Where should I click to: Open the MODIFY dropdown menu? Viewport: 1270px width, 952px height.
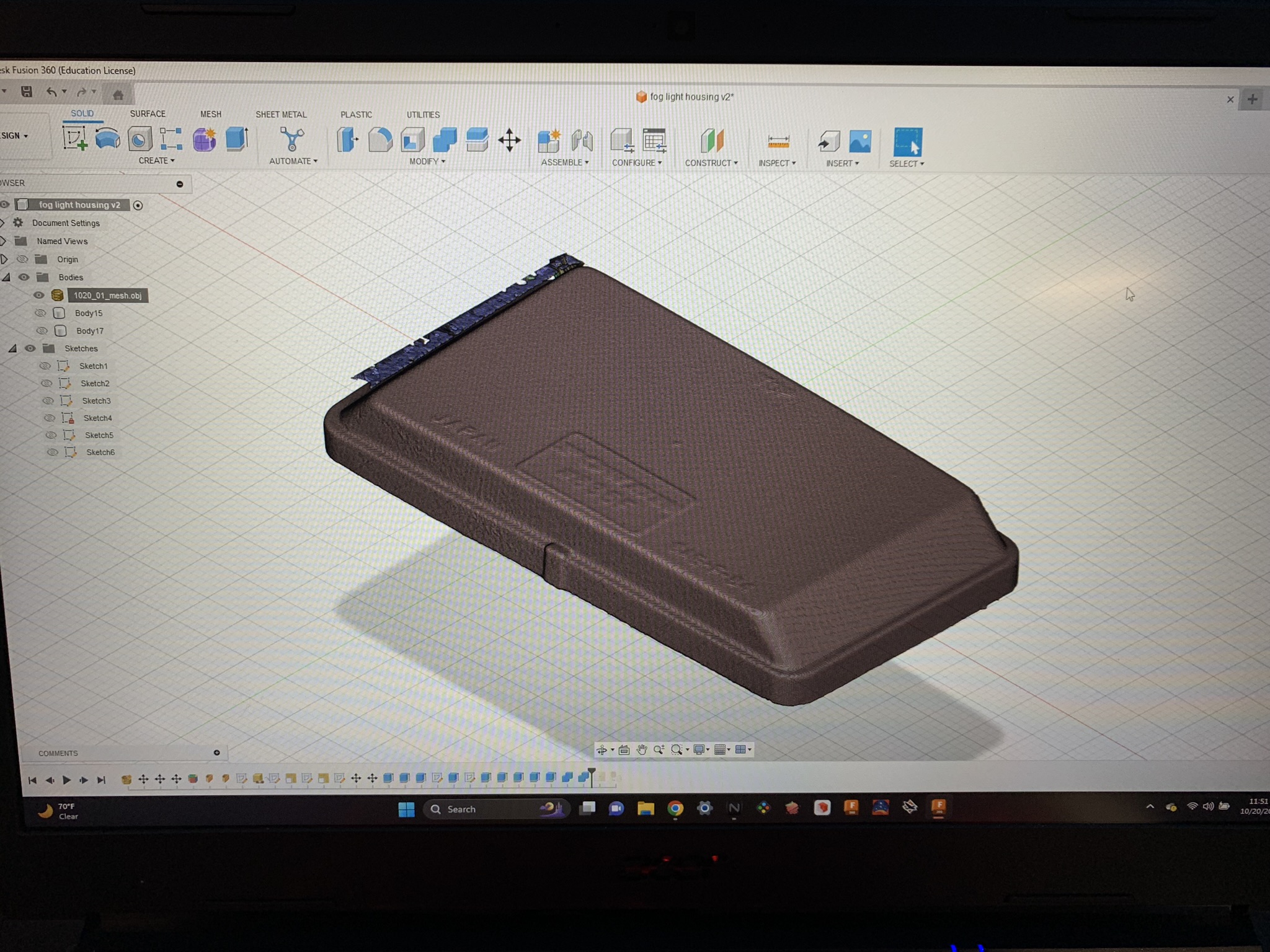pyautogui.click(x=427, y=162)
